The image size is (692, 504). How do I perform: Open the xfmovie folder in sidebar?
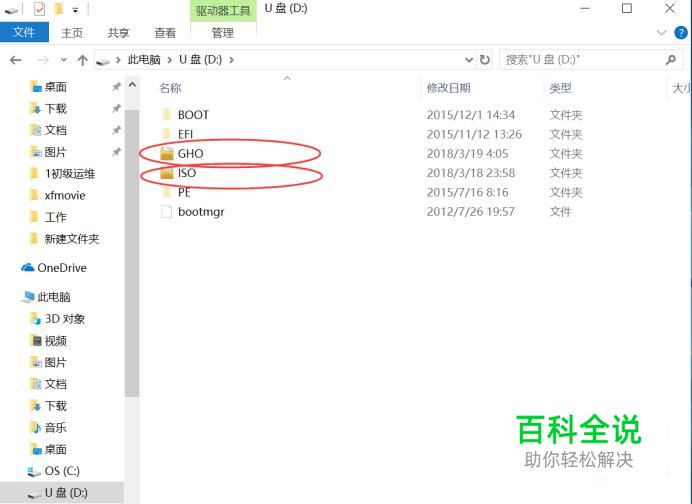click(x=58, y=196)
